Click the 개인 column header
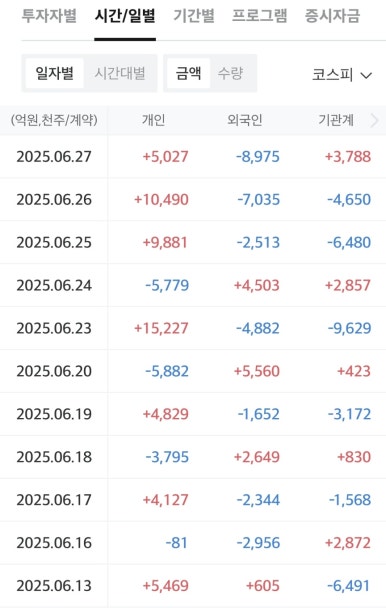Screen dimensions: 386x608 coord(154,120)
